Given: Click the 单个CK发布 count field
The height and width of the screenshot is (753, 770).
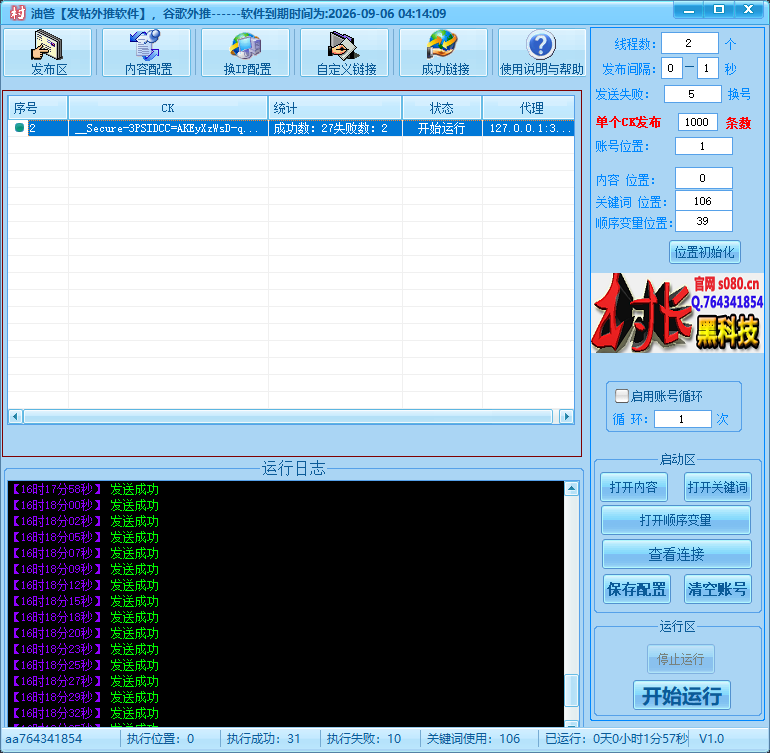Looking at the screenshot, I should 697,122.
